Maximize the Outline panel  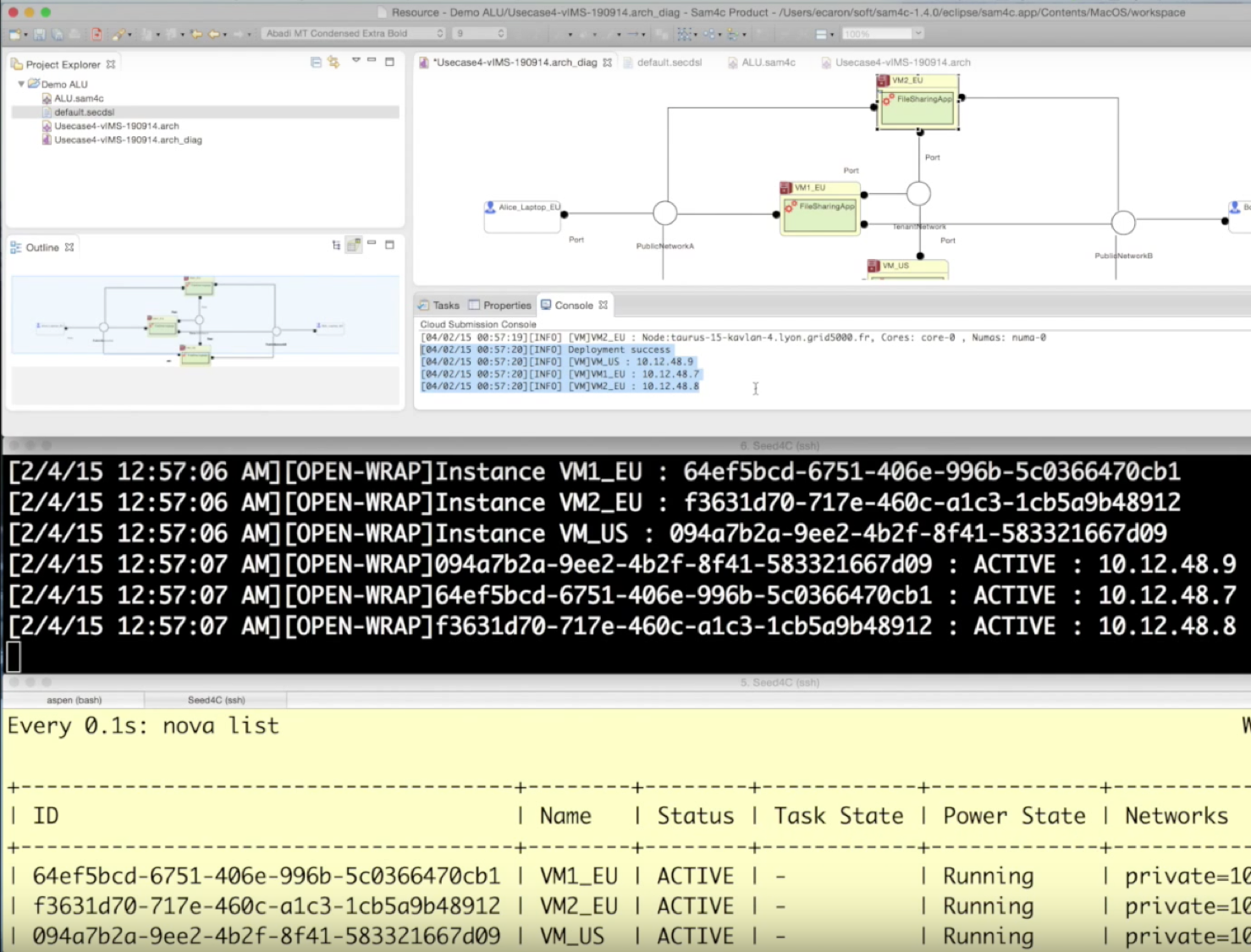(390, 245)
